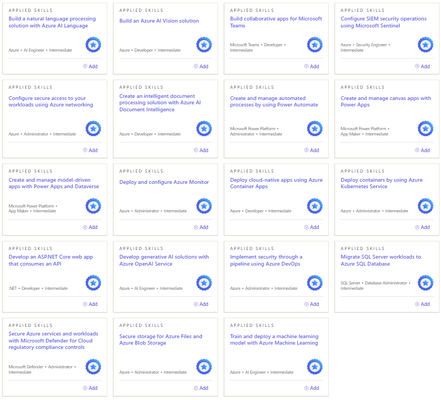The image size is (441, 400).
Task: Add the ASP.NET Core web app skill
Action: (x=90, y=304)
